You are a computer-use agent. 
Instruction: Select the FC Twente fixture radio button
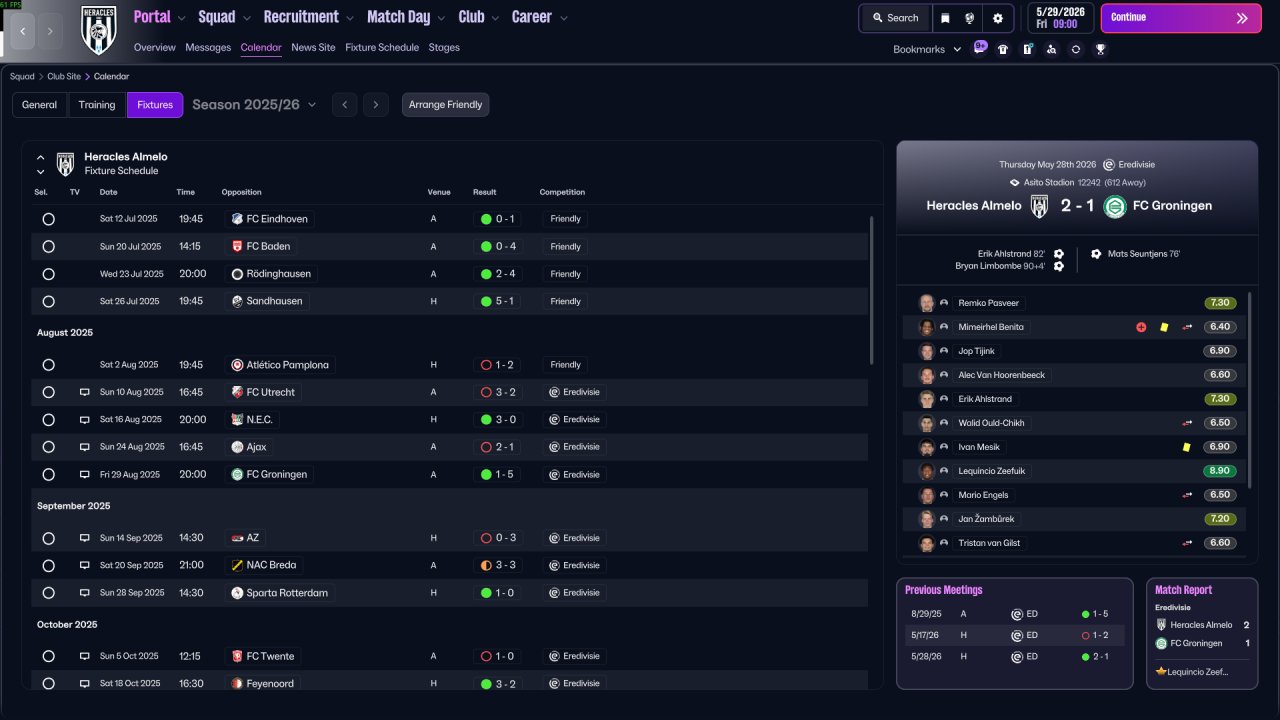48,656
